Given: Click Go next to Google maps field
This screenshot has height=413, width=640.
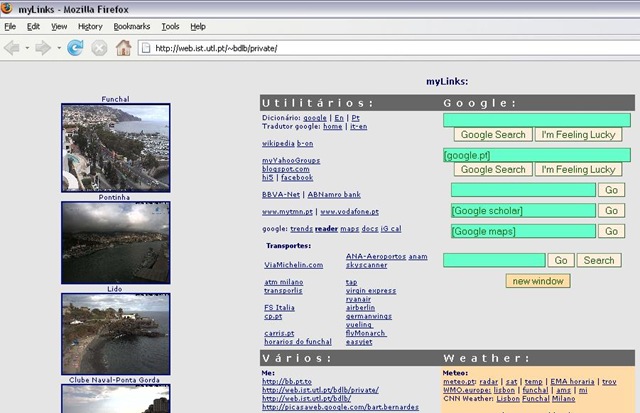Looking at the screenshot, I should (x=611, y=231).
